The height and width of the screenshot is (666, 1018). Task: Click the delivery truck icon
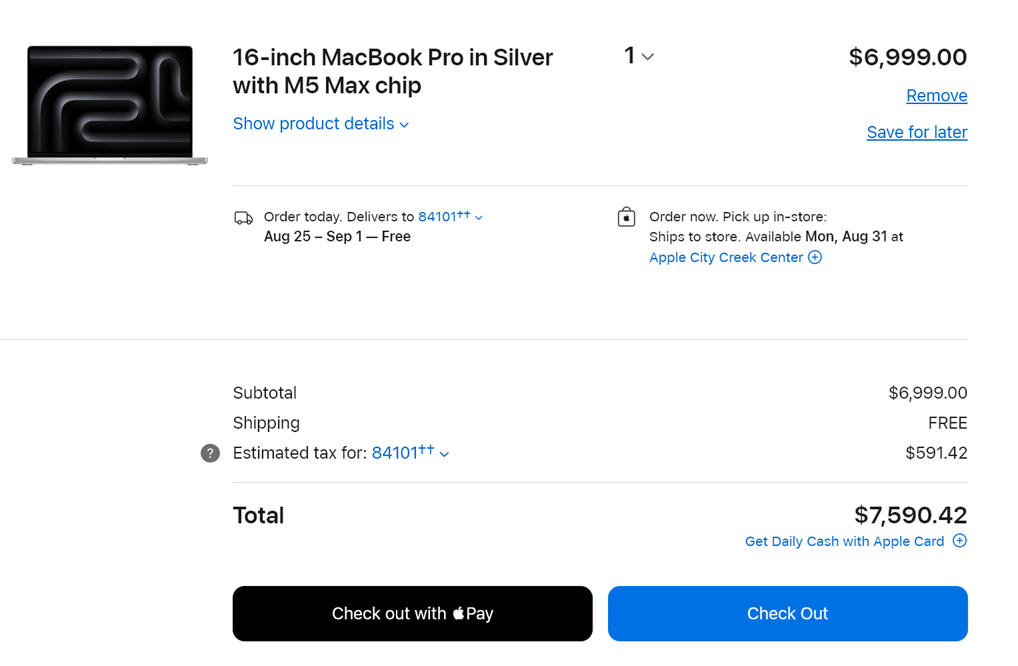point(243,218)
